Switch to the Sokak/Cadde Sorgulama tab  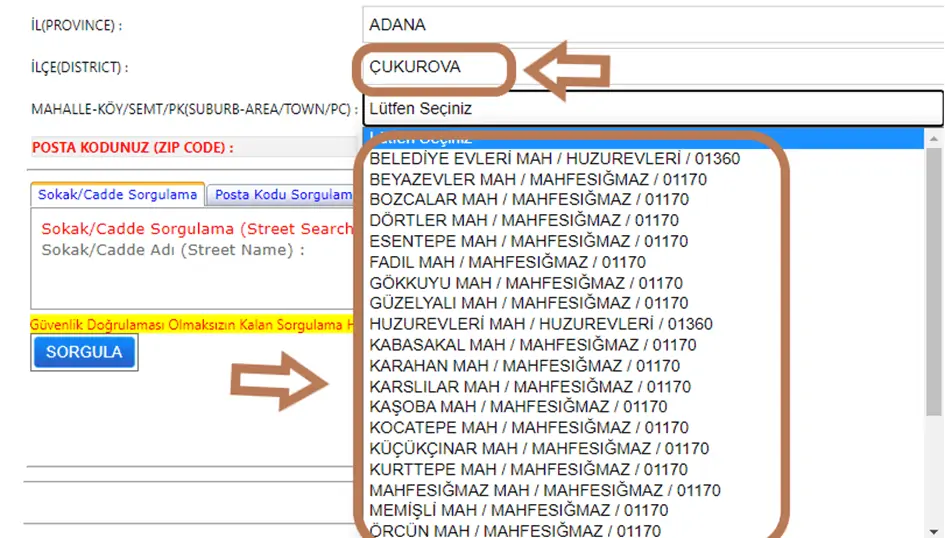coord(117,195)
